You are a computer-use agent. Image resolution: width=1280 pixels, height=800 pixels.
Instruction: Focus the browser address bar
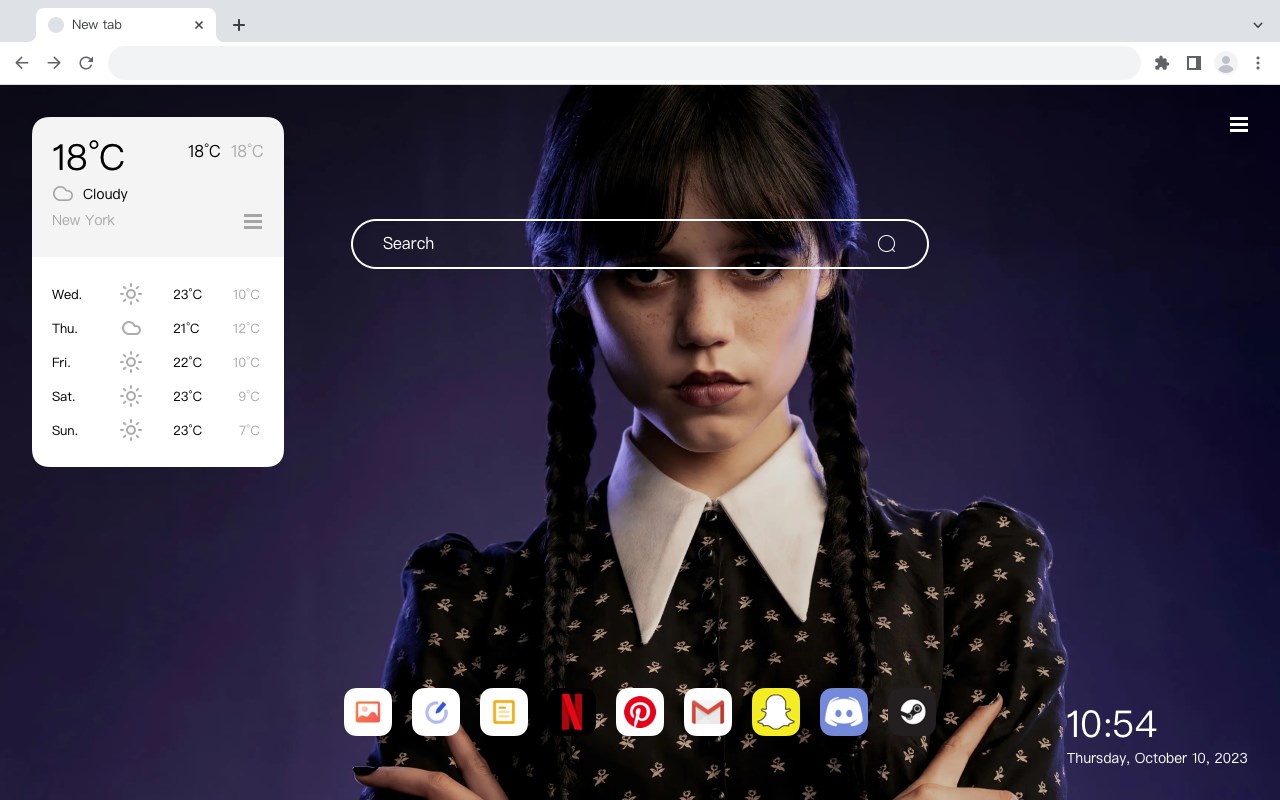point(624,63)
